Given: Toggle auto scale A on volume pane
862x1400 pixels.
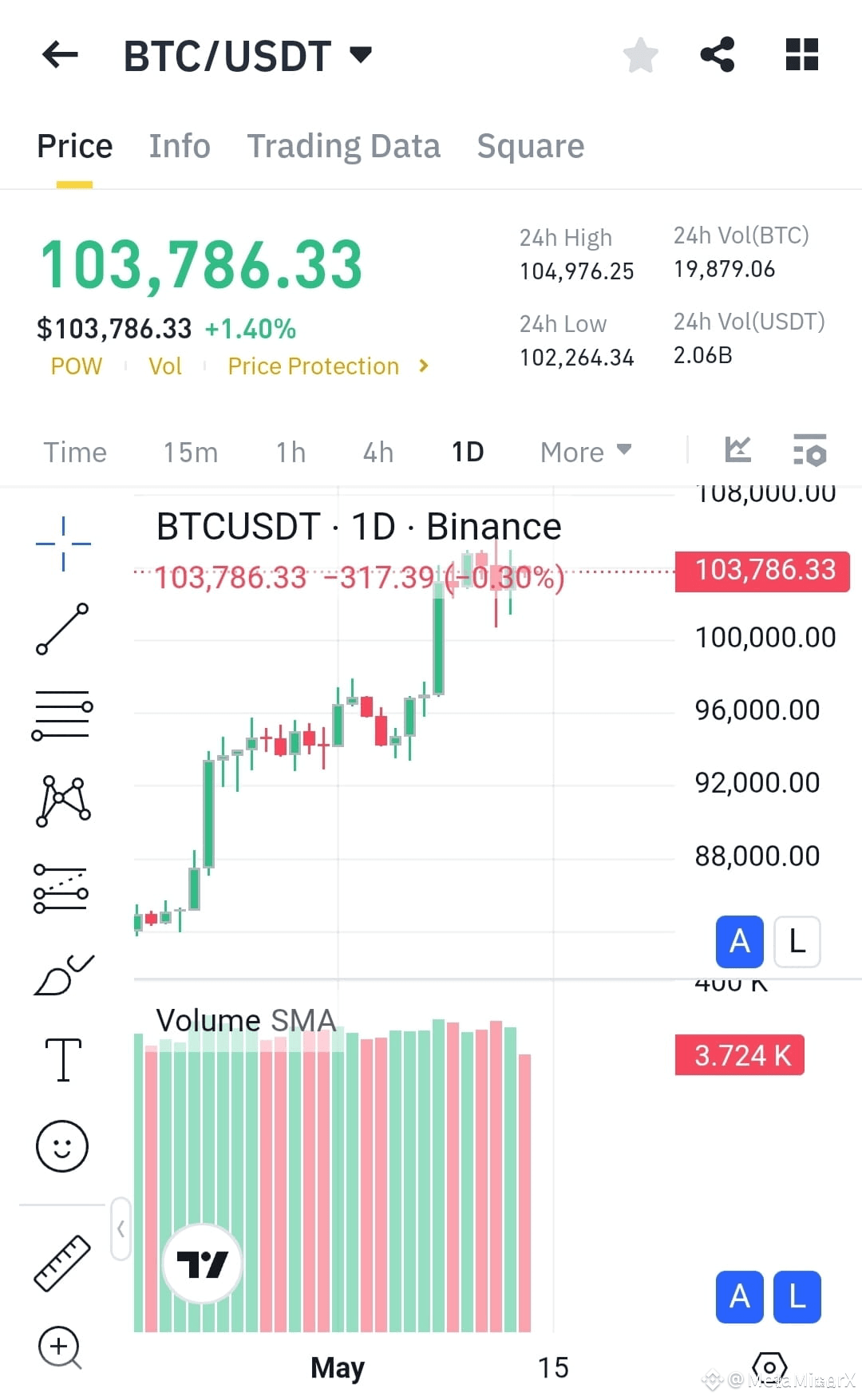Looking at the screenshot, I should point(740,1297).
